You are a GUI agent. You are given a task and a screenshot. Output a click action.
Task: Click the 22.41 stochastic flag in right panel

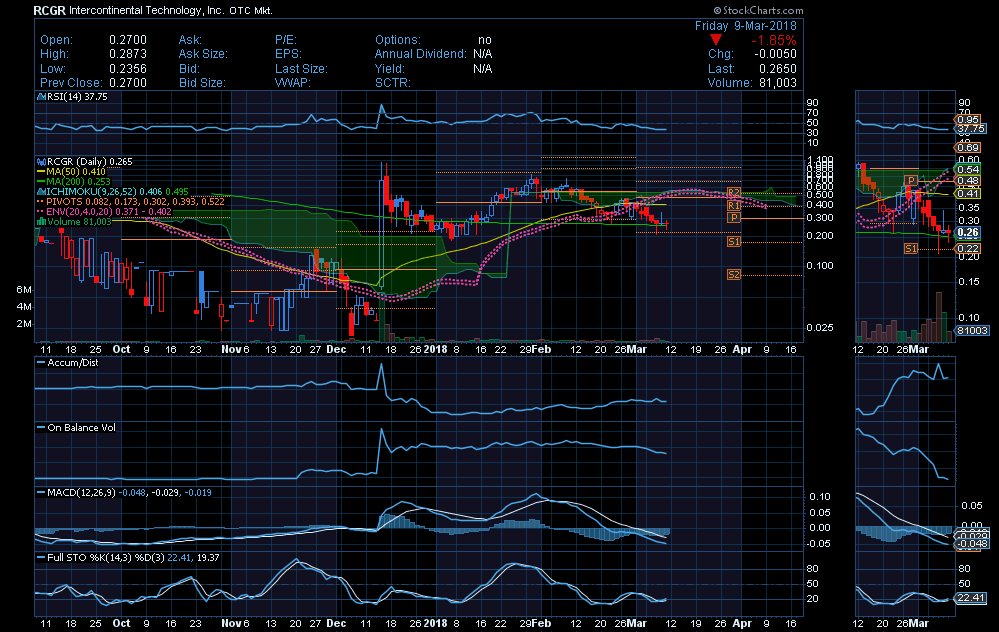[971, 598]
